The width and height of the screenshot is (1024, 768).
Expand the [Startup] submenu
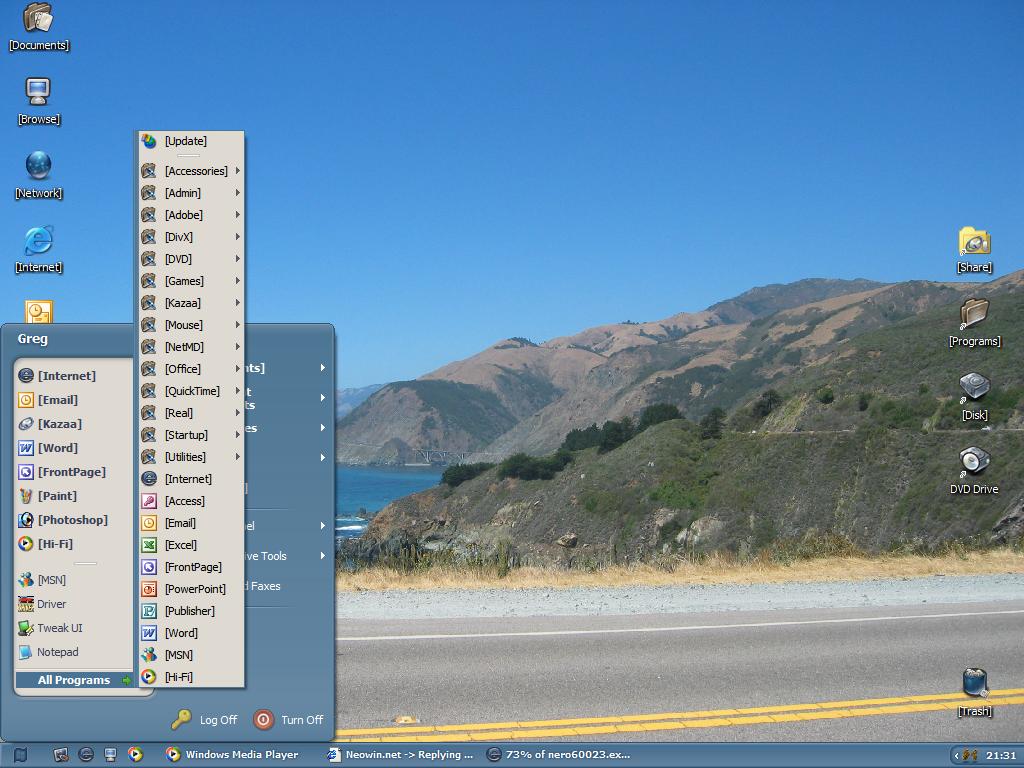point(191,435)
